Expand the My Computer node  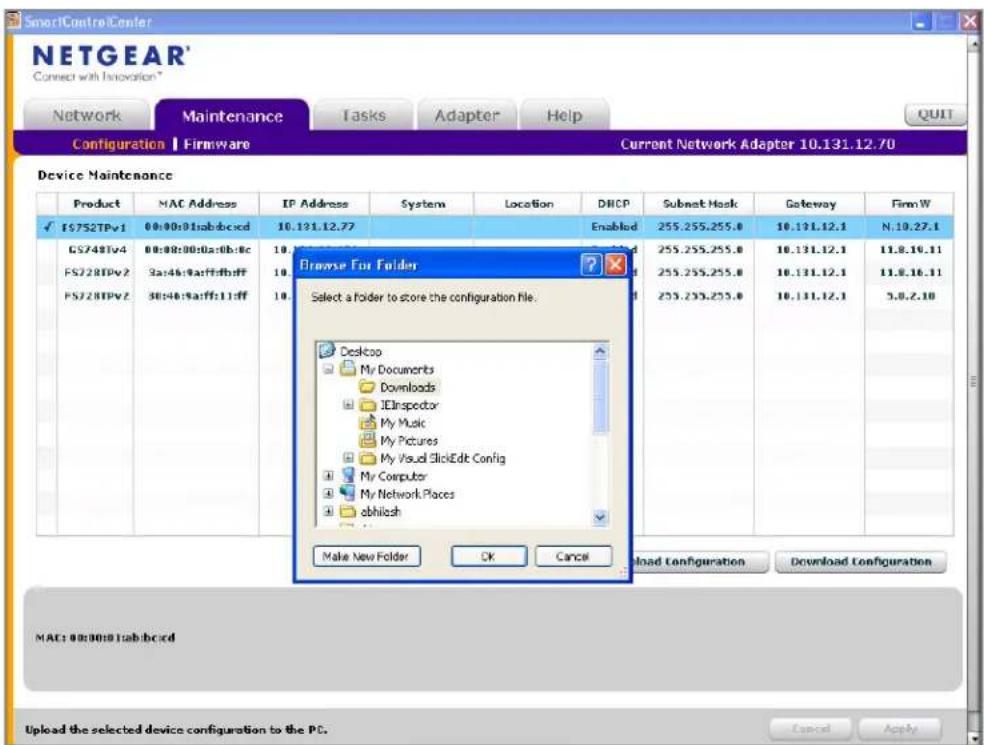pyautogui.click(x=328, y=476)
